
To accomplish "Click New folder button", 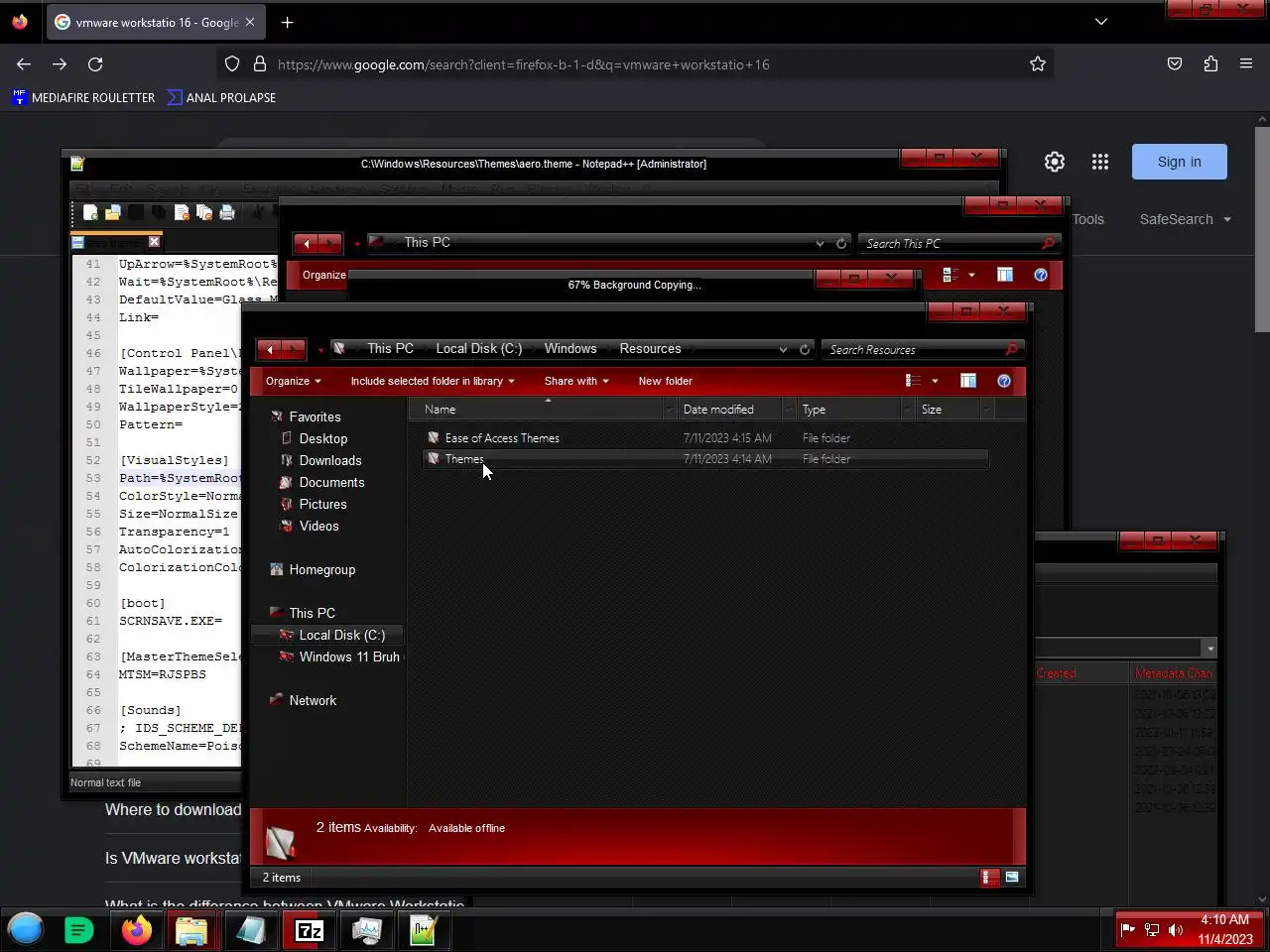I will pyautogui.click(x=665, y=381).
